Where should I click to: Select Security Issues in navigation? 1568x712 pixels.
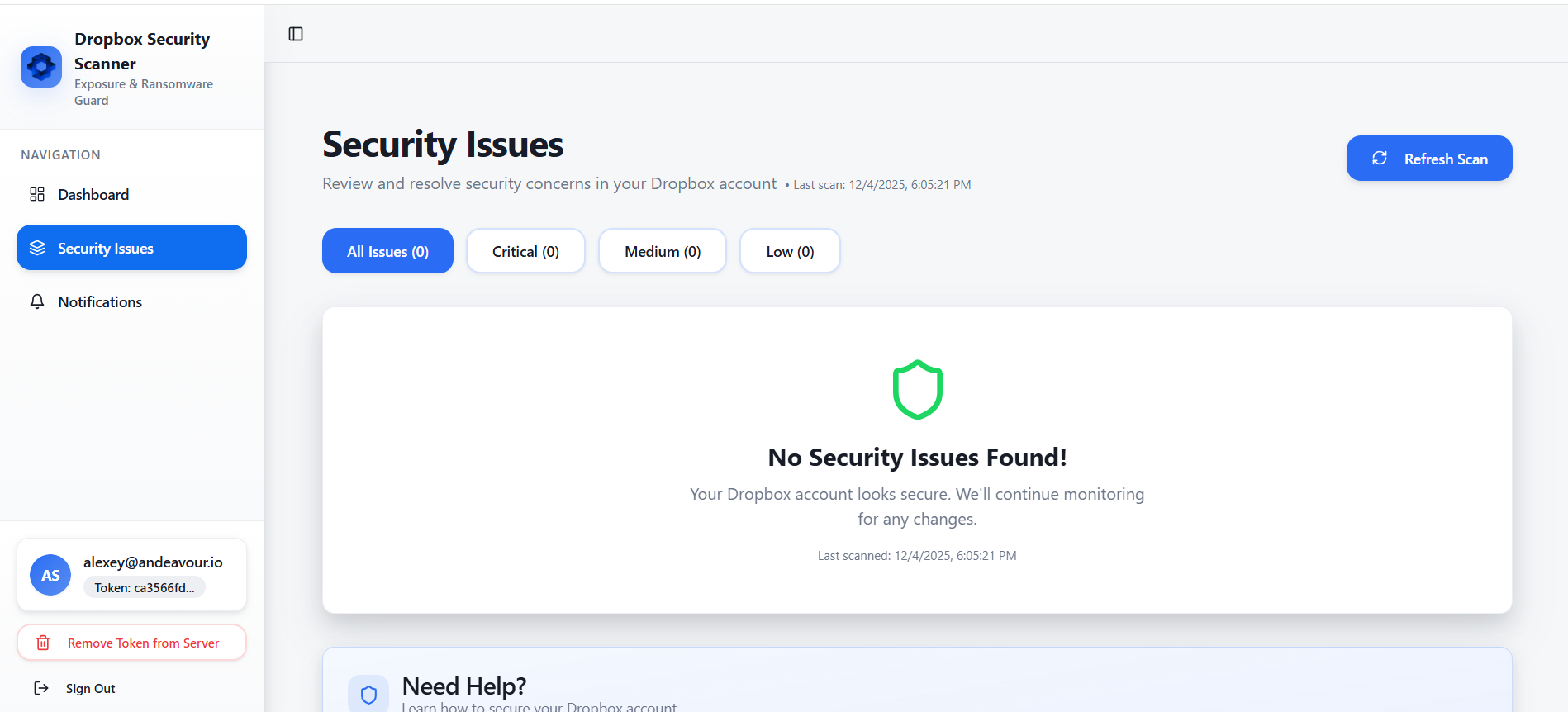[131, 248]
